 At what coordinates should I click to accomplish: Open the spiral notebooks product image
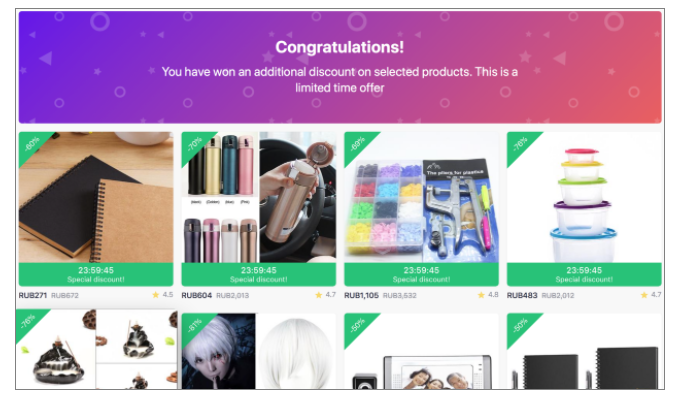tap(96, 197)
